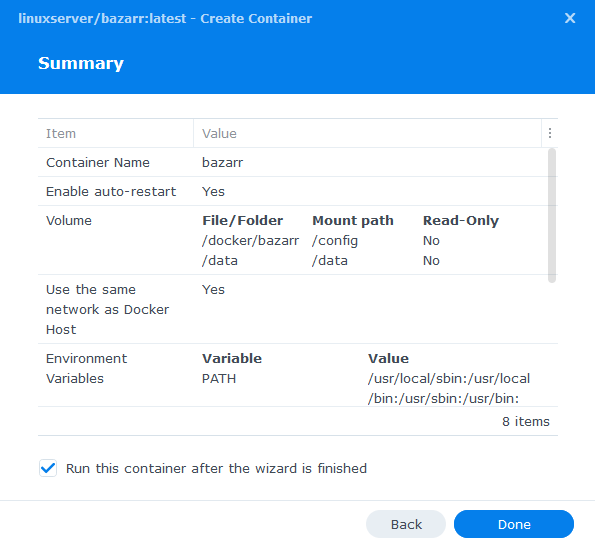Toggle Run this container after wizard checkbox
This screenshot has height=545, width=595.
[x=48, y=468]
